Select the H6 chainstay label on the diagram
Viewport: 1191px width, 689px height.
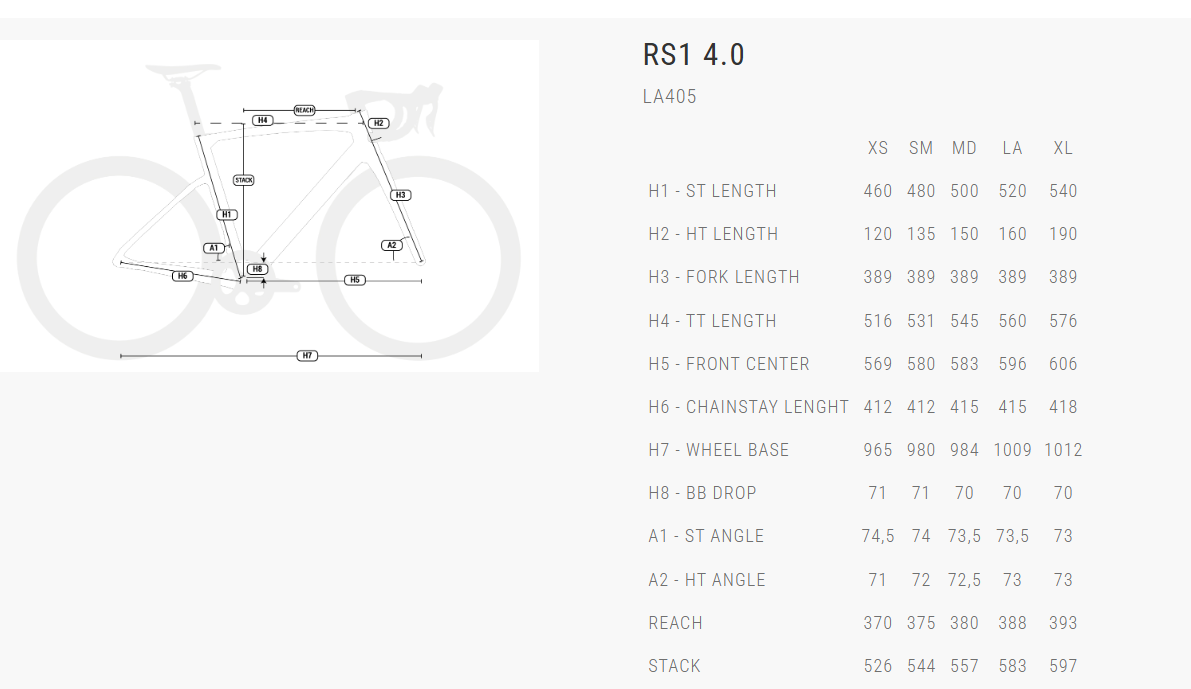click(182, 276)
